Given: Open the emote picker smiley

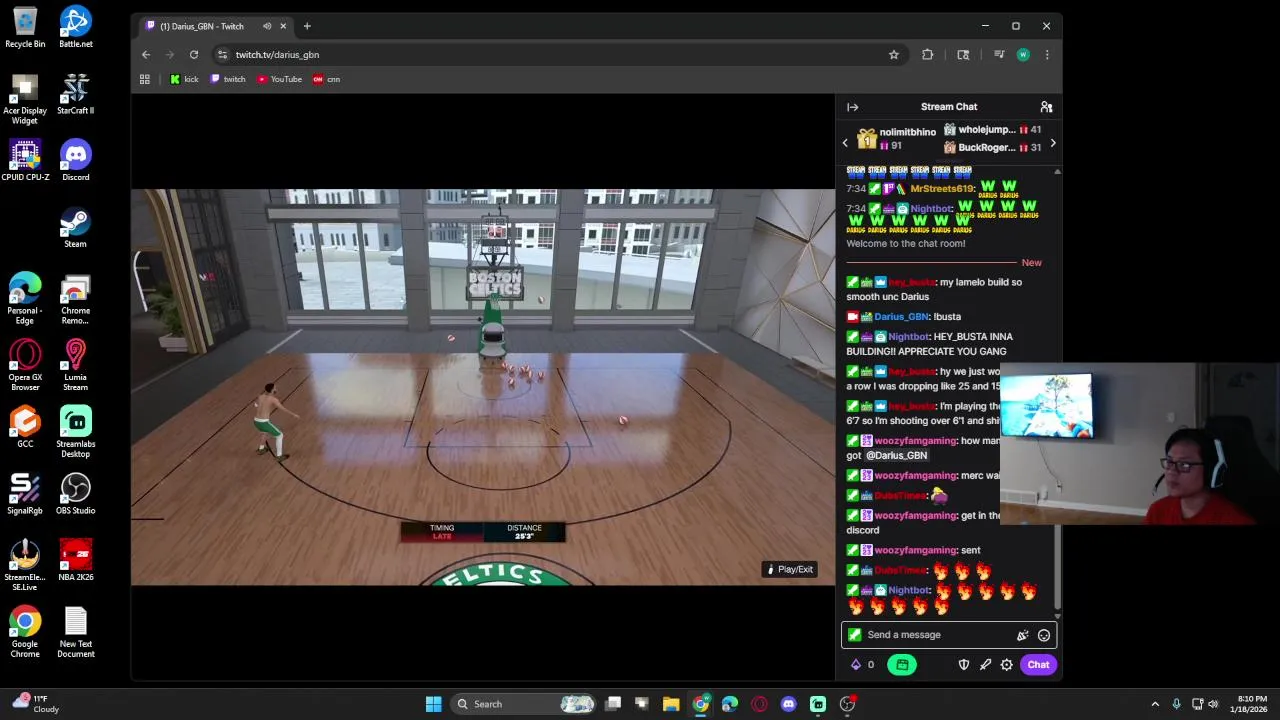Looking at the screenshot, I should point(1044,635).
